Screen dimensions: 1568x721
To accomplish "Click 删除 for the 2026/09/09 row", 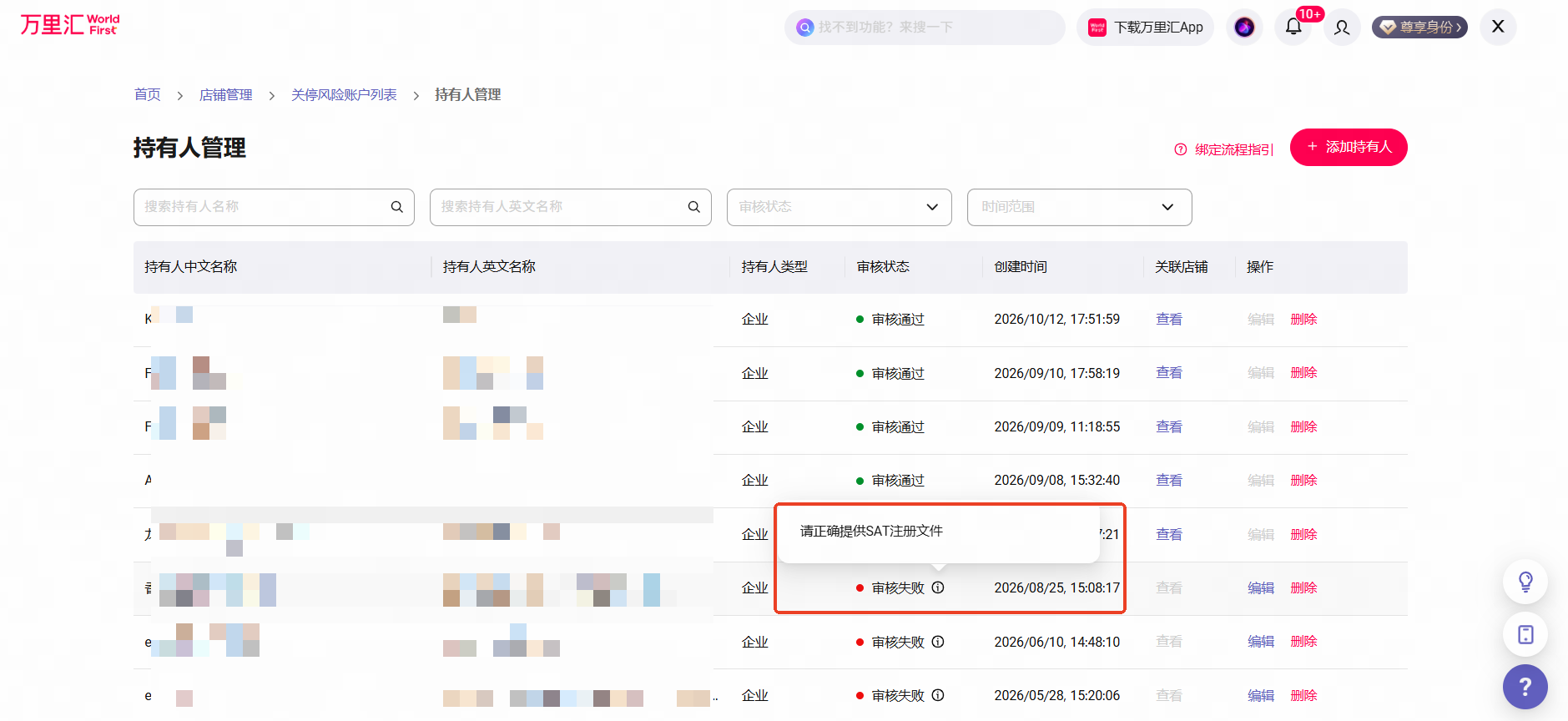I will pos(1303,427).
